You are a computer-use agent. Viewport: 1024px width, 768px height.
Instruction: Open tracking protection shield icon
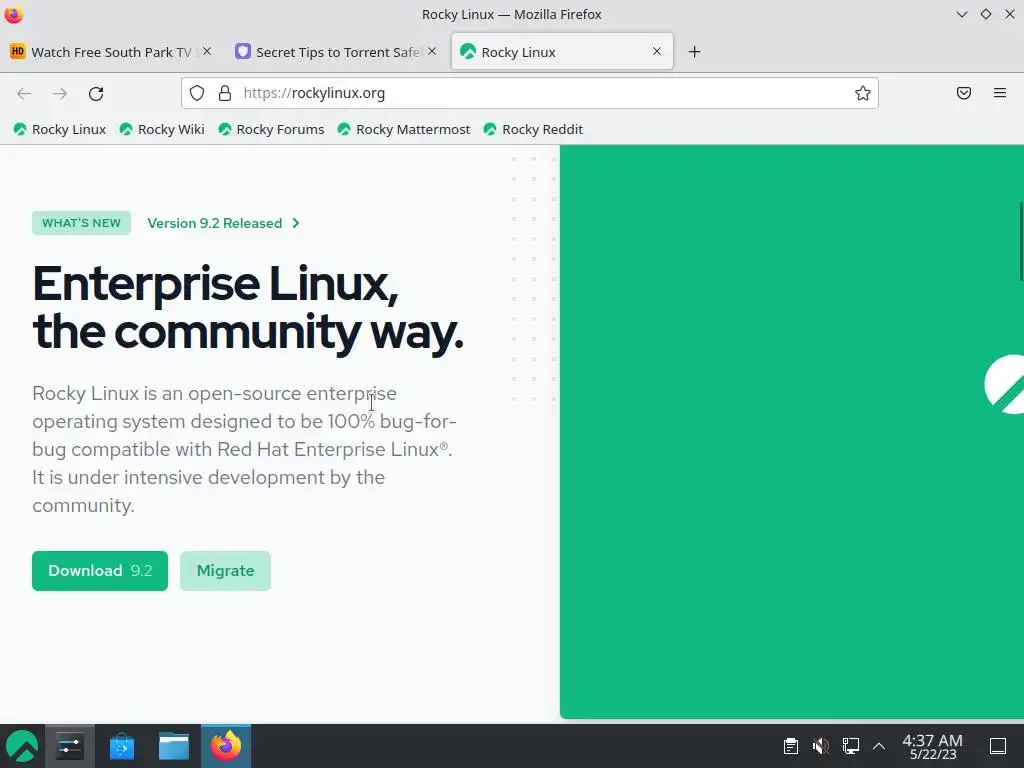(x=197, y=93)
